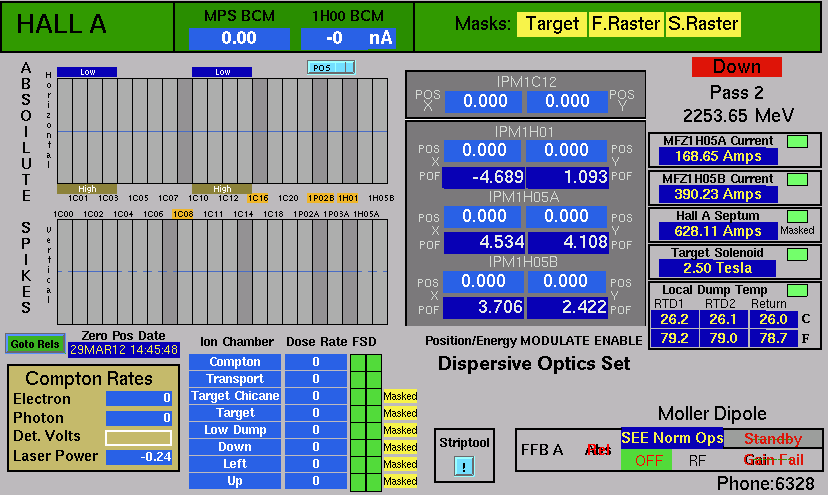Click the Compton FSD green indicator cells
This screenshot has height=495, width=828.
point(366,362)
